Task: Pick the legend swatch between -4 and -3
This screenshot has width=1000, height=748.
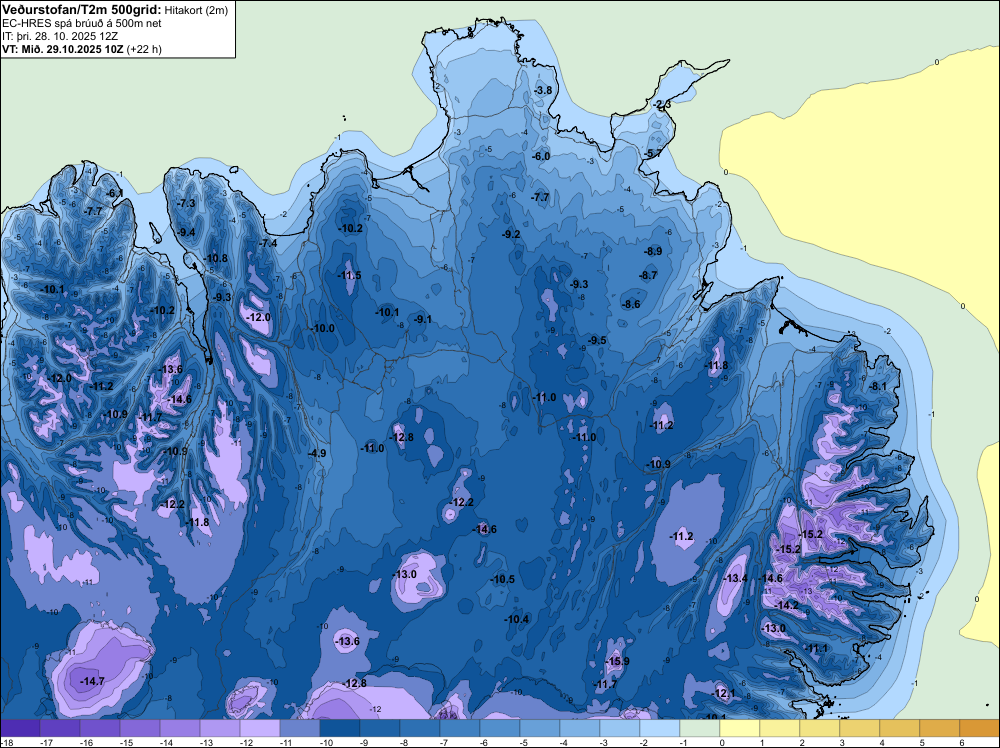Action: (580, 728)
